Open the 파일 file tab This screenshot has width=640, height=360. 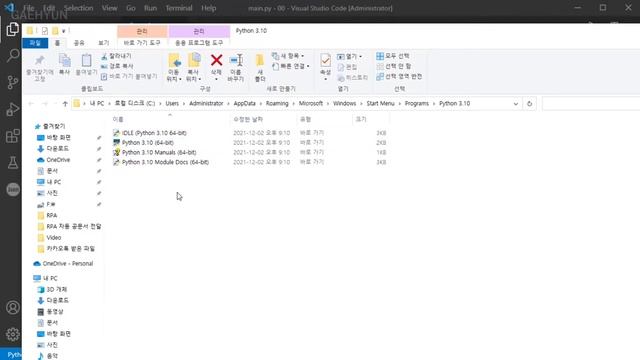point(35,43)
